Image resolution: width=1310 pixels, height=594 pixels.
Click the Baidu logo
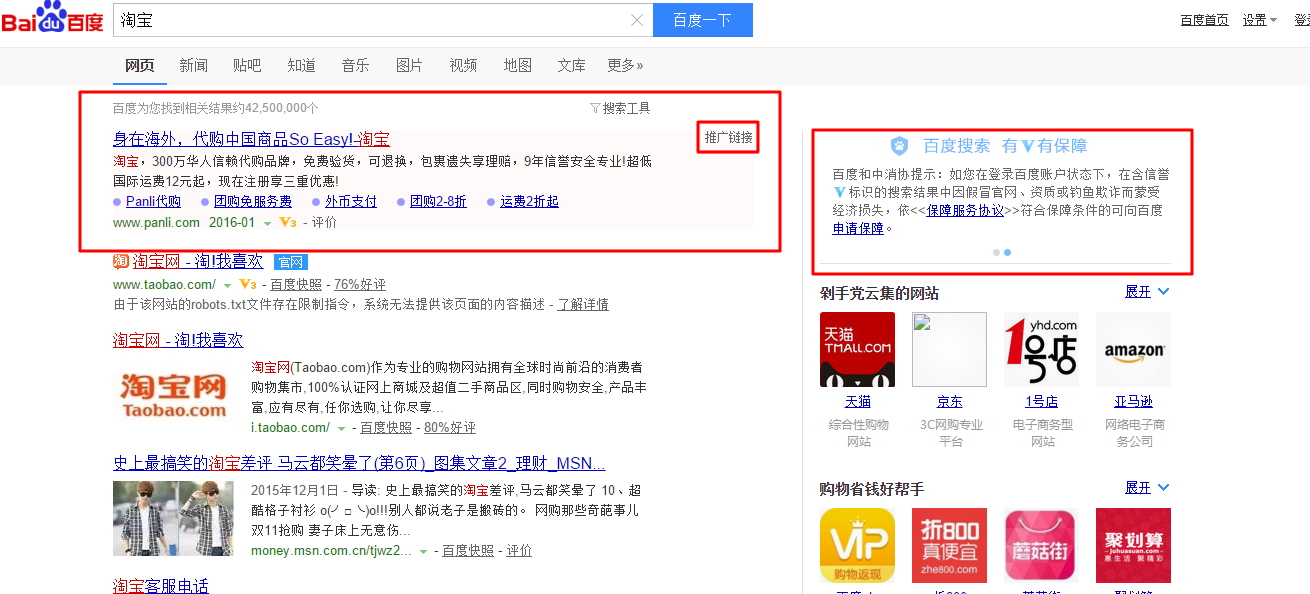click(52, 19)
